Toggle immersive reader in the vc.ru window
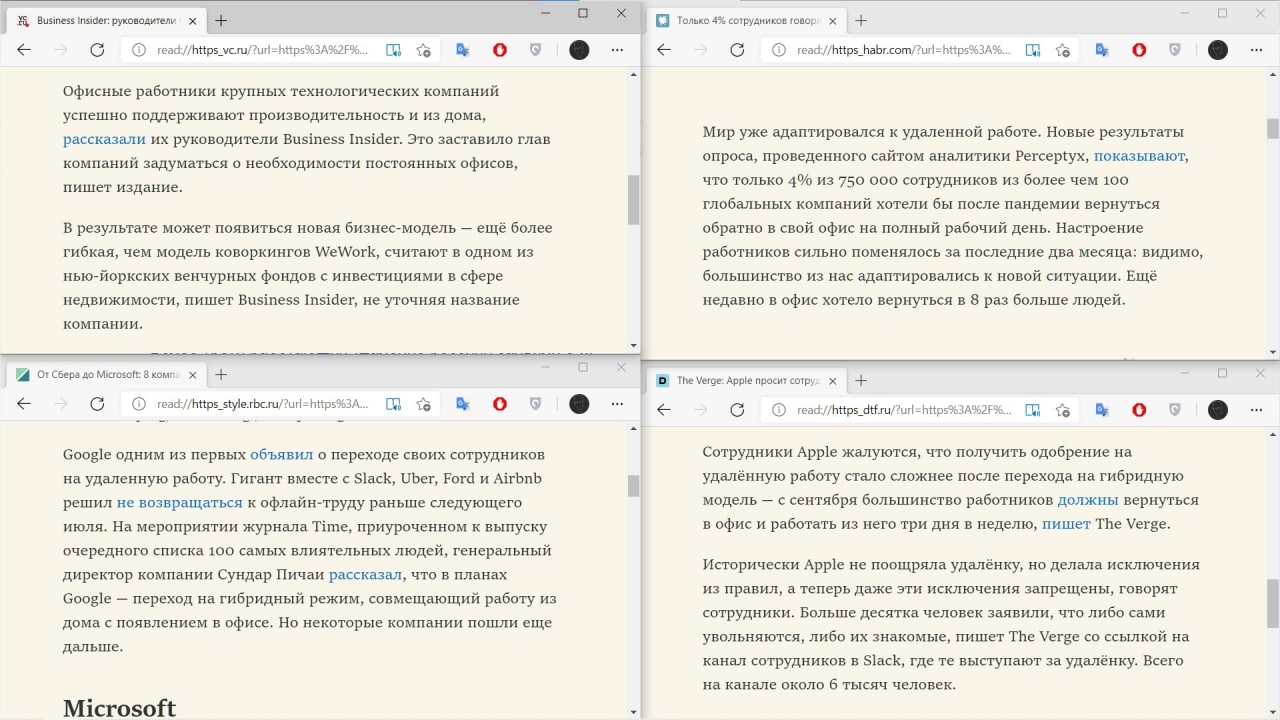 click(394, 50)
